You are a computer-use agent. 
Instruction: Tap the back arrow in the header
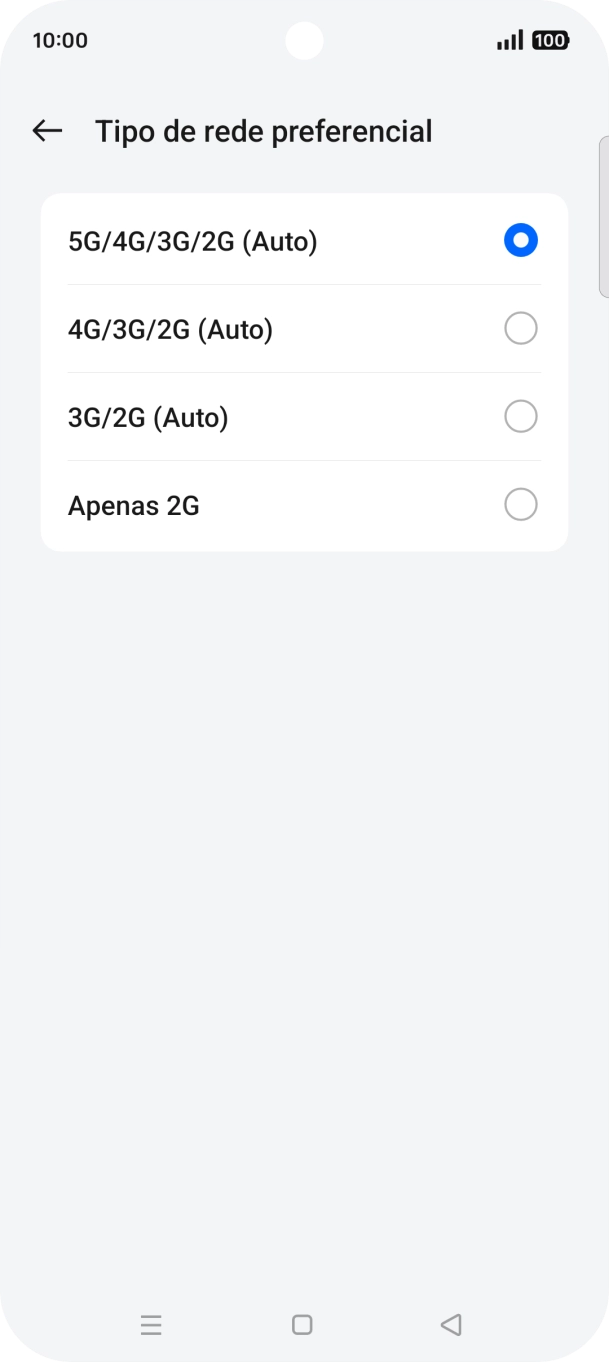click(x=47, y=131)
